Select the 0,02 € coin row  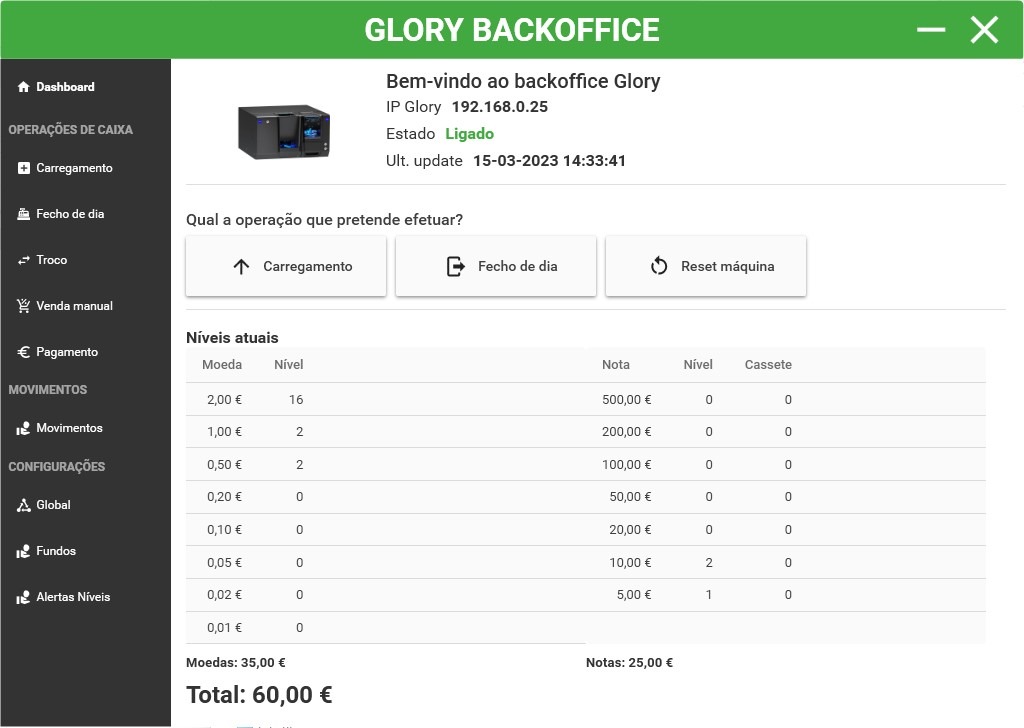[x=385, y=595]
